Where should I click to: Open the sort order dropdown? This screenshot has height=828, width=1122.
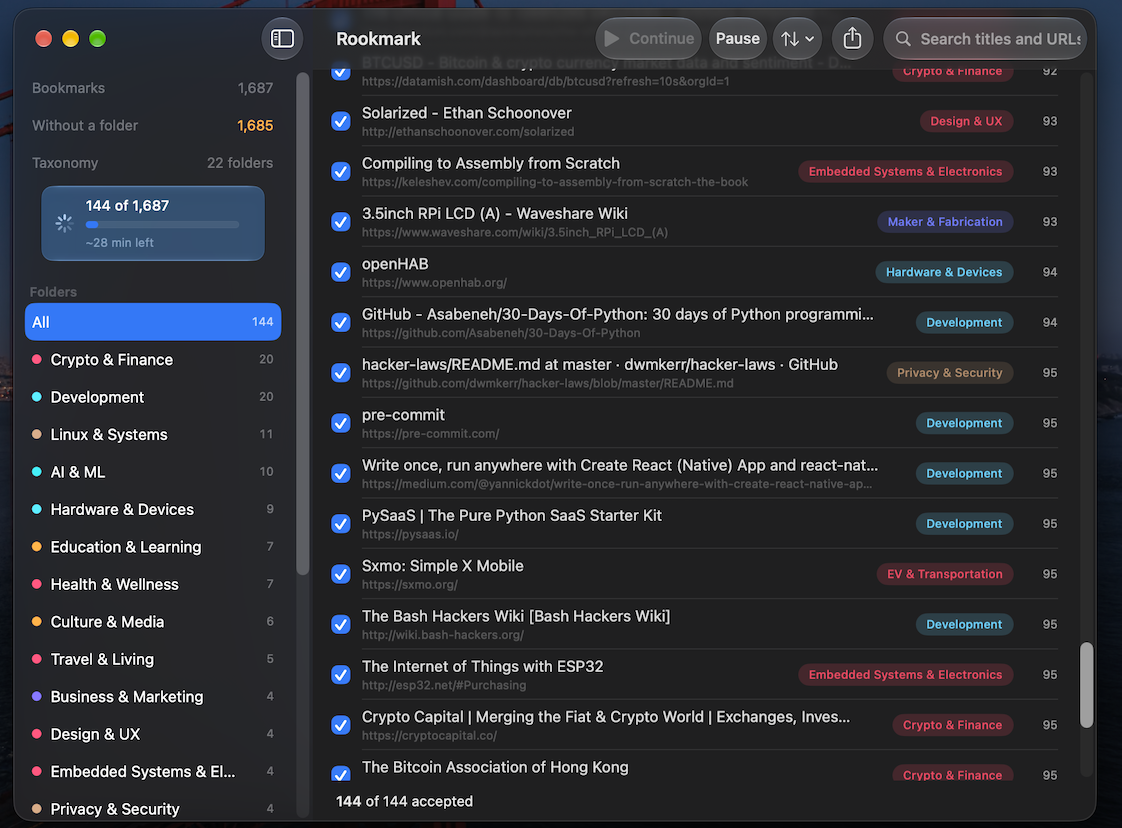(797, 39)
